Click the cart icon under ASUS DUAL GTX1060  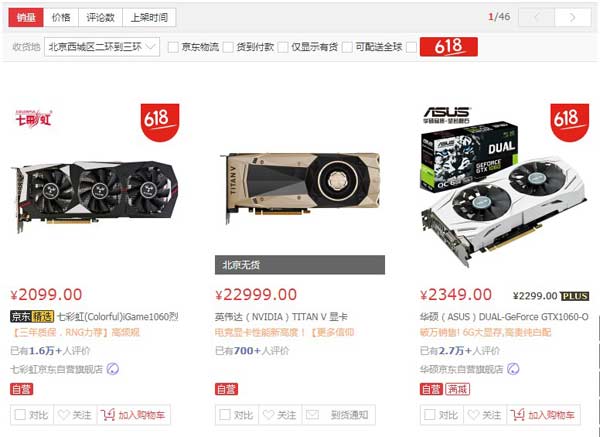[518, 415]
